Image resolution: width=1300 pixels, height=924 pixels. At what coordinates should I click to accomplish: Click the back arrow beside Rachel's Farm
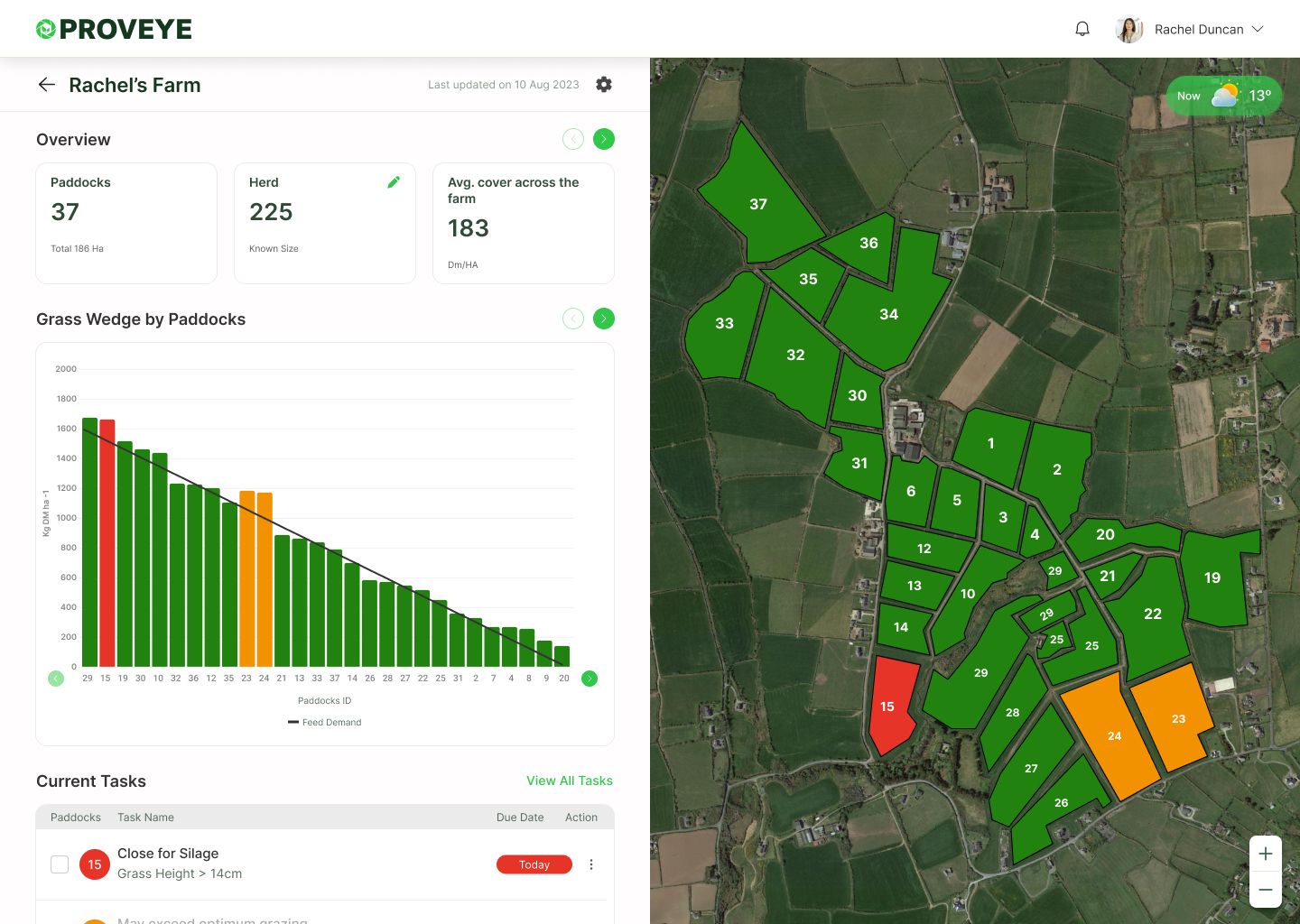47,85
